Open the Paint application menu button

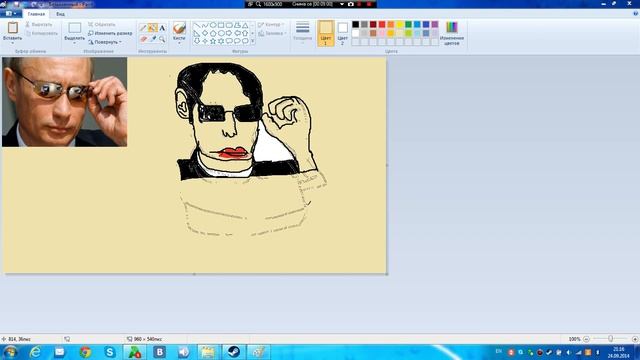tap(11, 13)
